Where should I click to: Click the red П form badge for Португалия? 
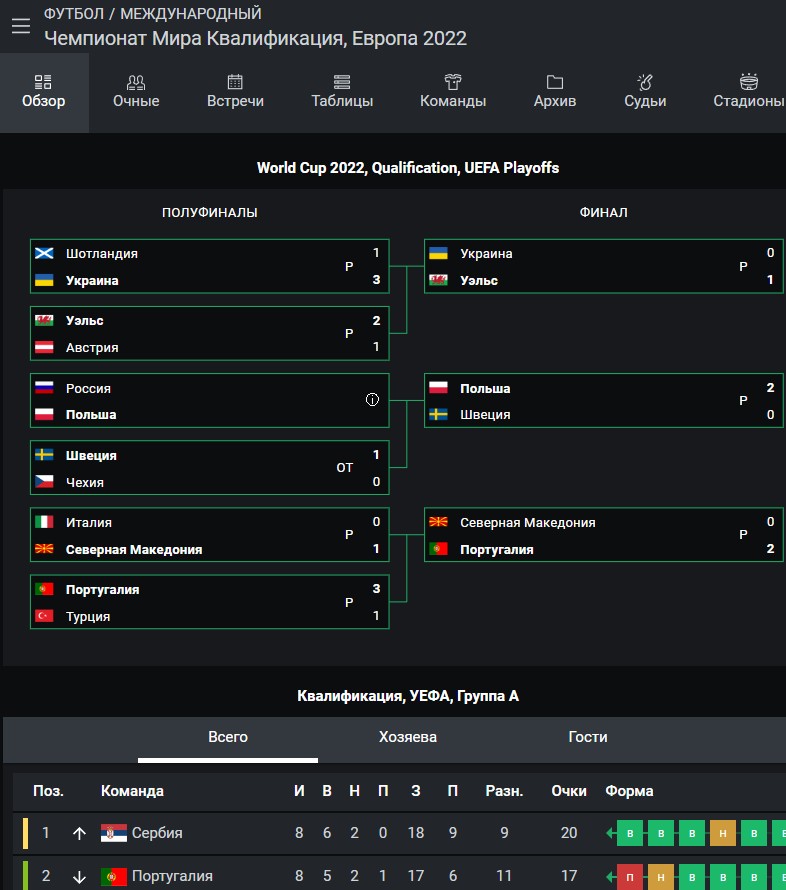(x=629, y=877)
